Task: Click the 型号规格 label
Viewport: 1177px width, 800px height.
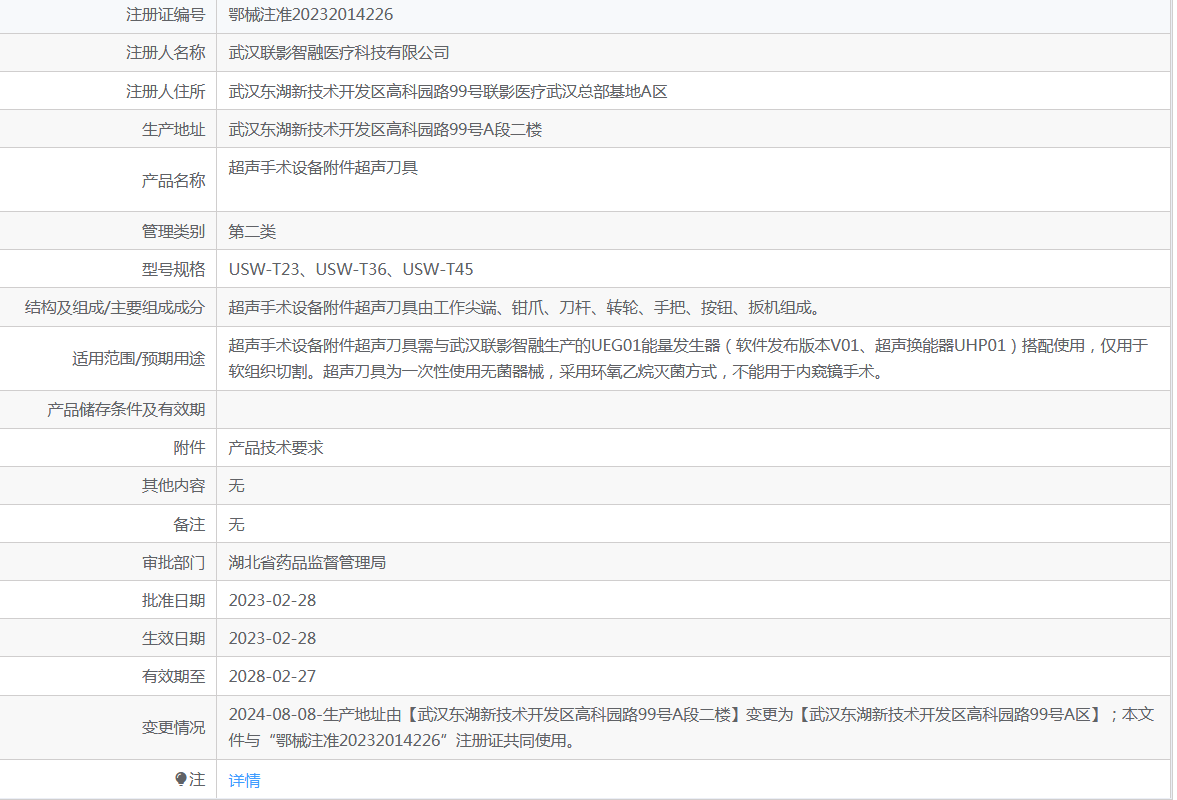Action: click(x=173, y=269)
